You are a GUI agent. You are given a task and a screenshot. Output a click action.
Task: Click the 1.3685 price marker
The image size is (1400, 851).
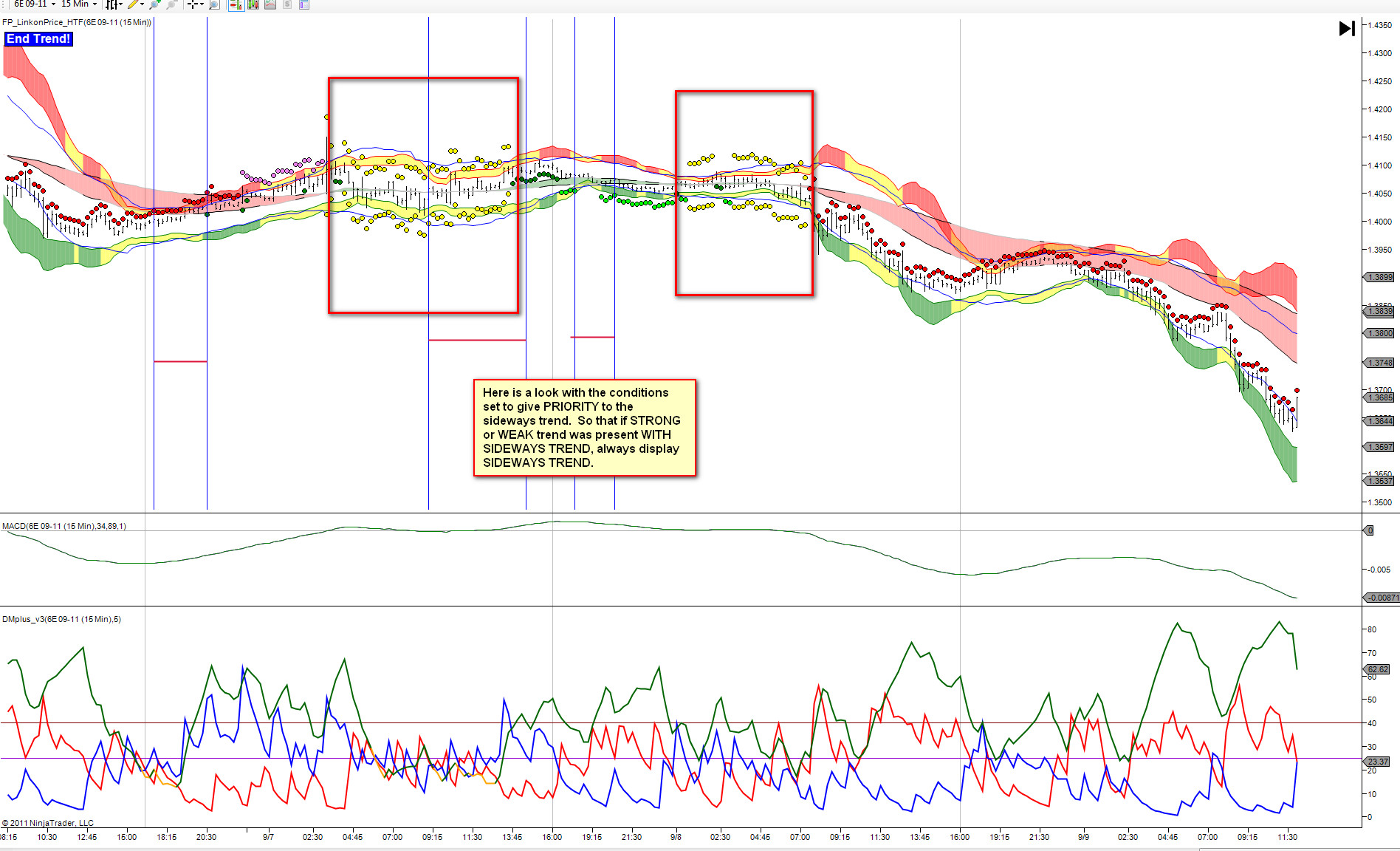pyautogui.click(x=1379, y=397)
